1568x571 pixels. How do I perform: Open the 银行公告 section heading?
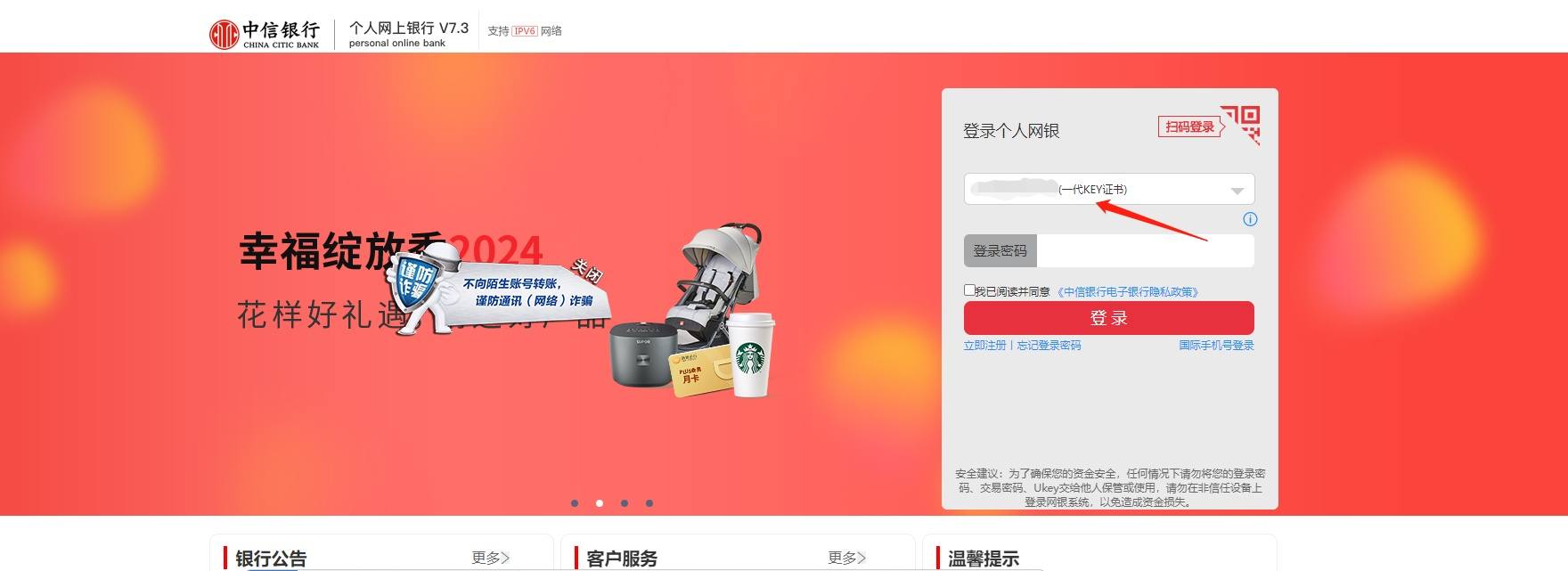coord(271,559)
